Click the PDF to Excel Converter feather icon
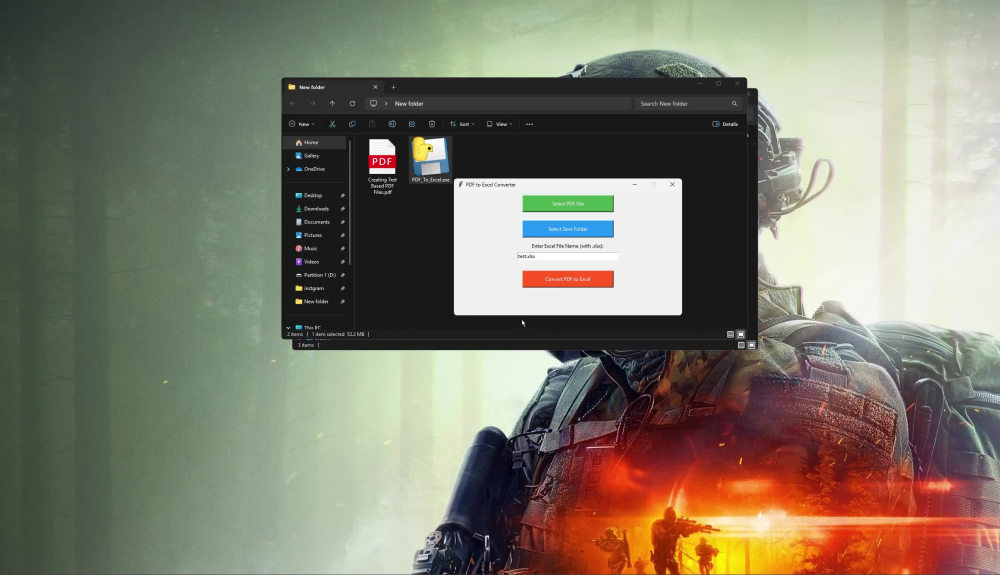 click(460, 184)
